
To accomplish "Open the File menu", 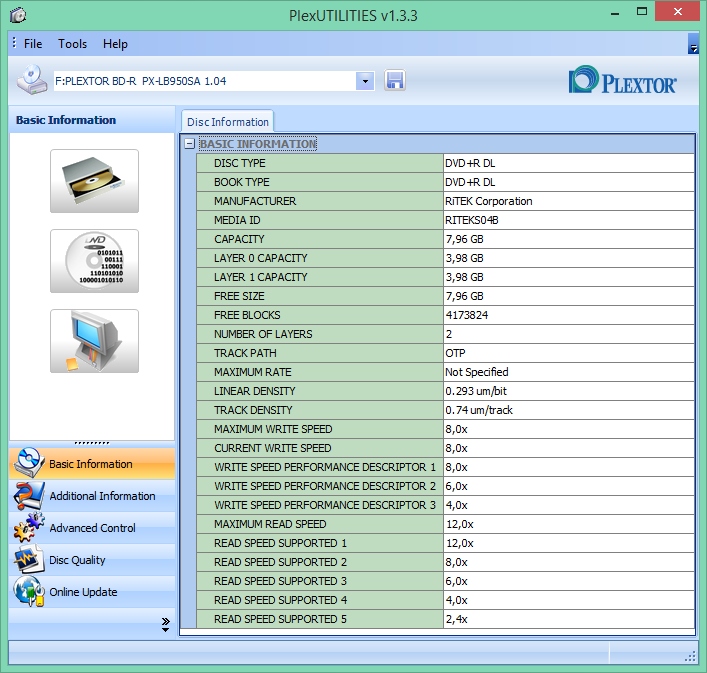I will pos(33,44).
